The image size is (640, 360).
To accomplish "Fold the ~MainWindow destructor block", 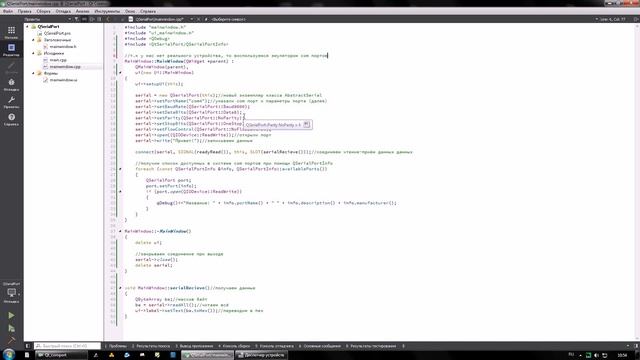I will [120, 231].
